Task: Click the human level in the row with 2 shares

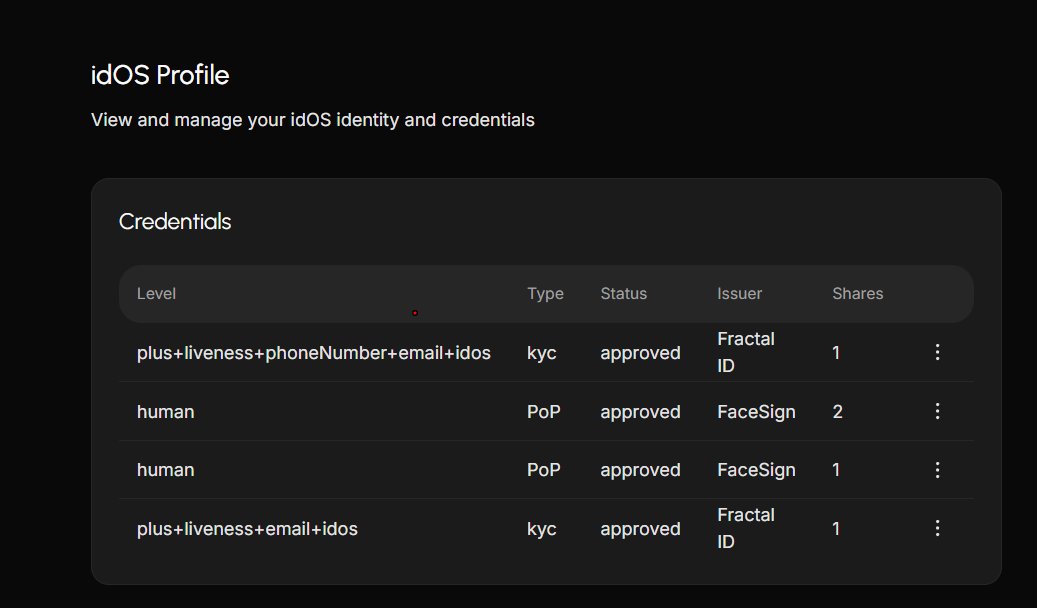Action: (165, 412)
